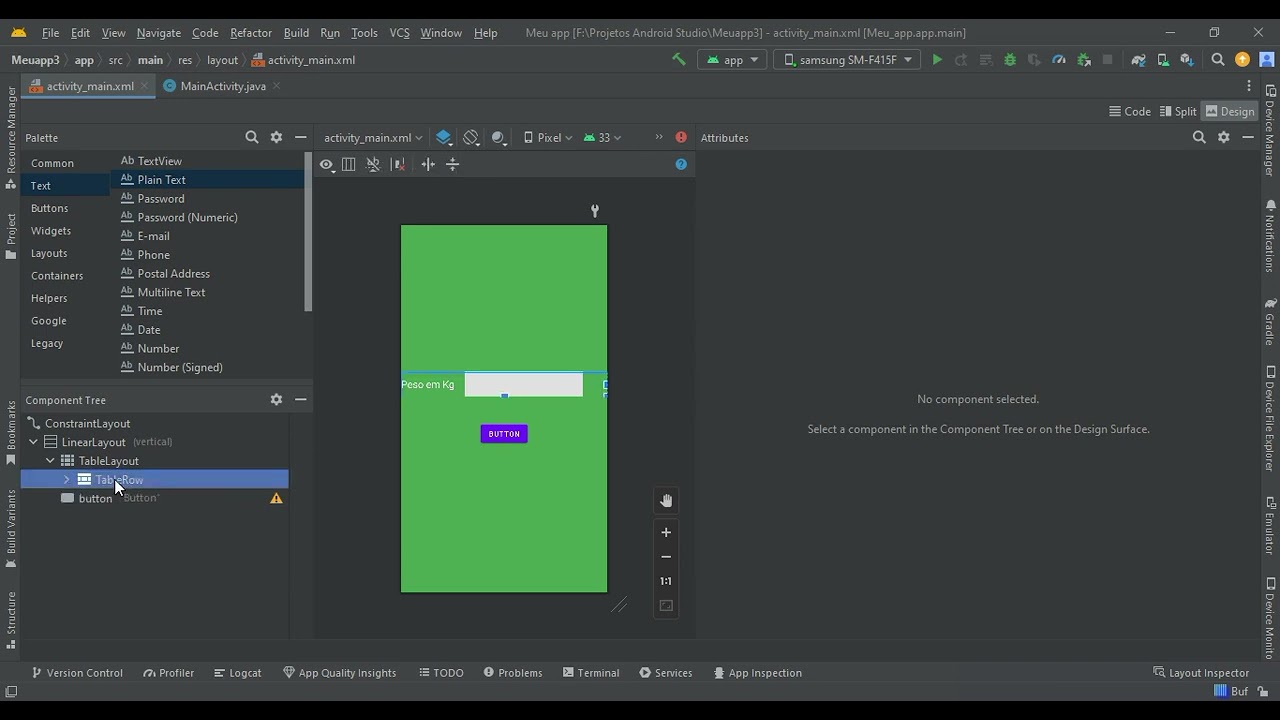The height and width of the screenshot is (720, 1280).
Task: Open the Terminal tool window
Action: (x=591, y=673)
